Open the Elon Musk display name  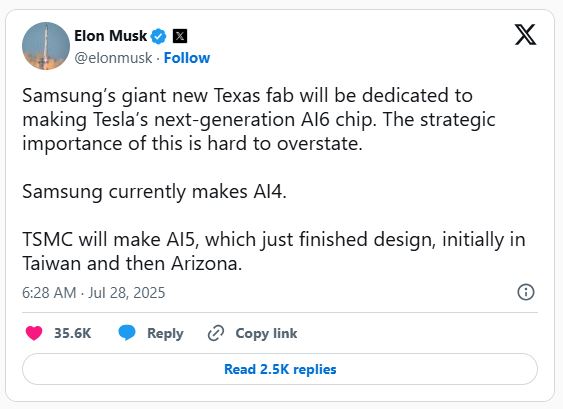point(111,36)
